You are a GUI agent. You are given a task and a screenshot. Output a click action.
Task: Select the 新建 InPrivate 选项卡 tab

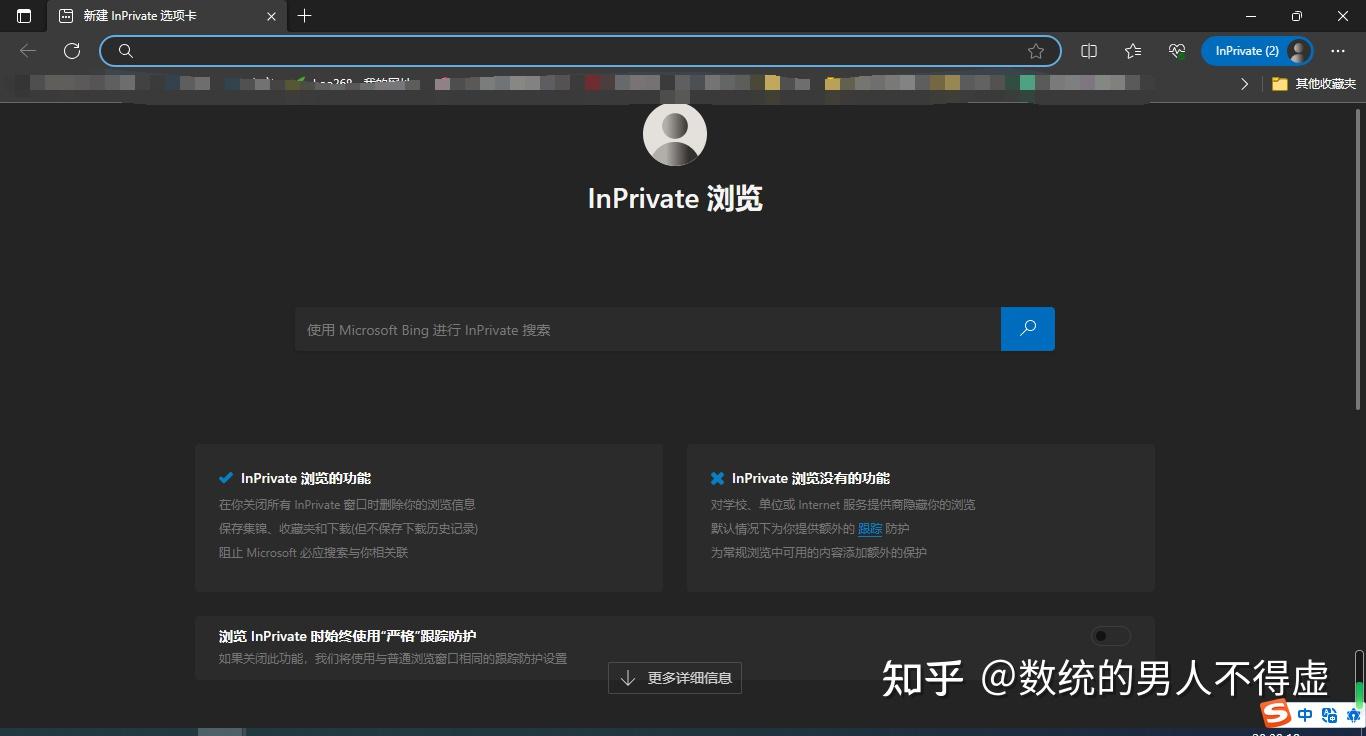(x=167, y=16)
